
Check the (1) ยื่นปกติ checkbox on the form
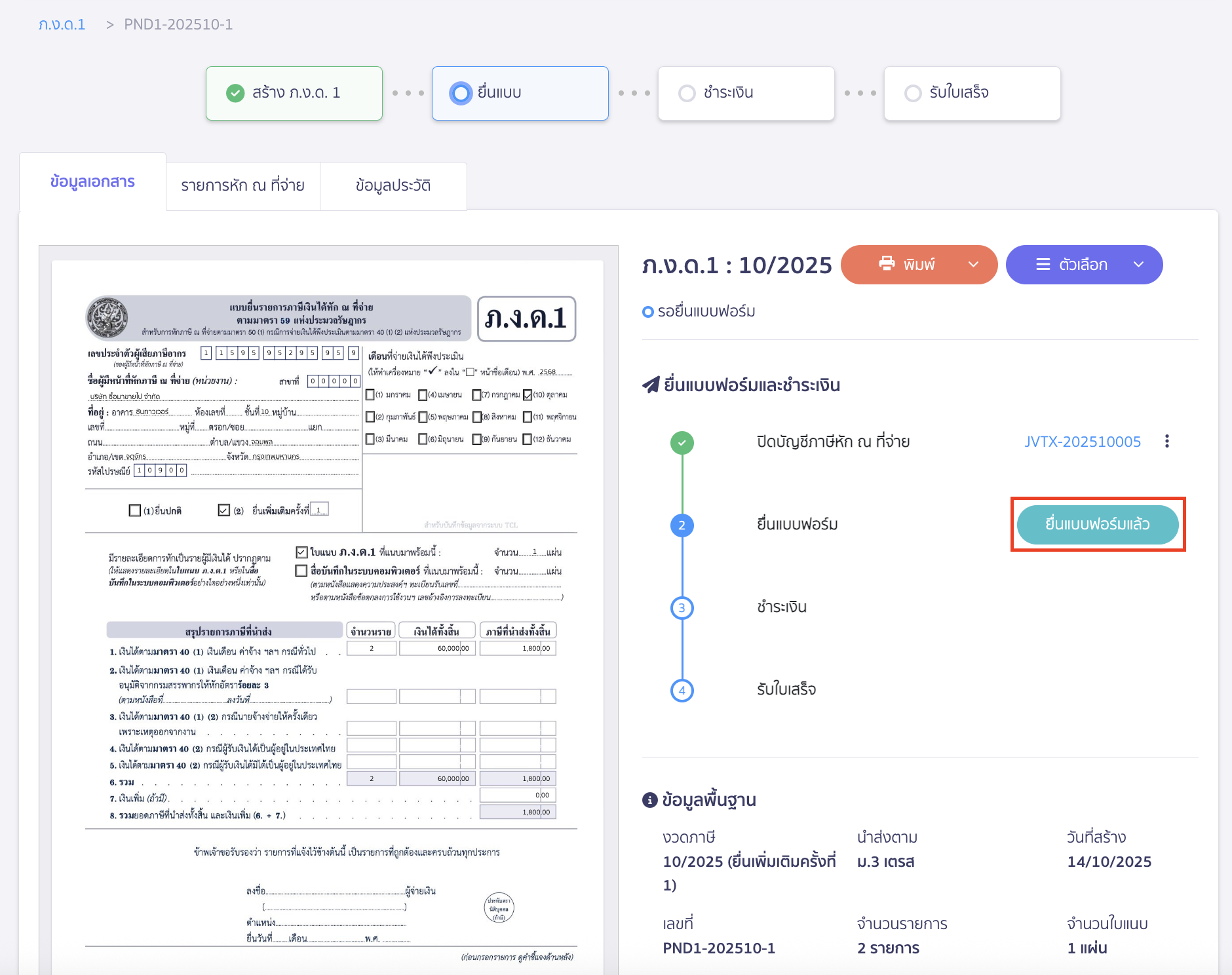click(135, 510)
